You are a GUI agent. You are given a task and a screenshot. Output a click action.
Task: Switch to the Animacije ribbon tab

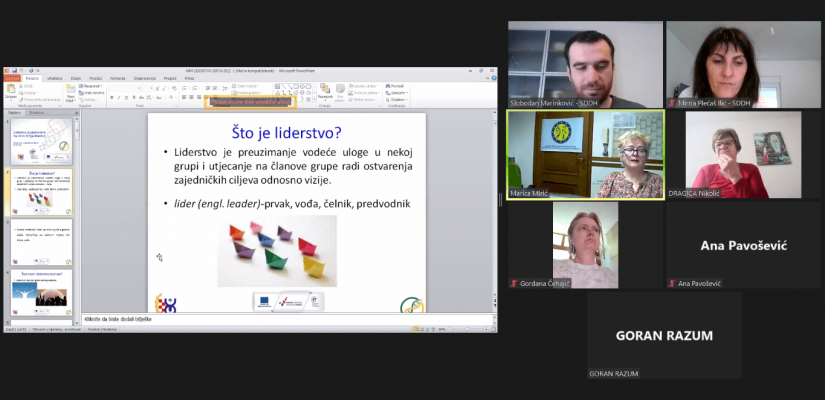click(118, 78)
